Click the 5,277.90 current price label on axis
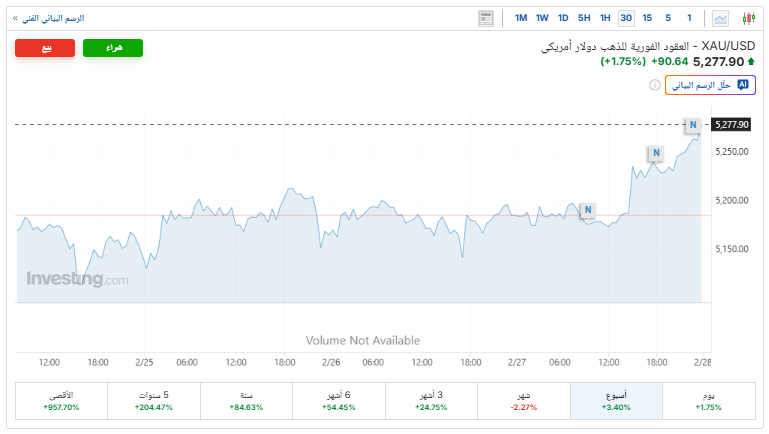 pos(730,124)
